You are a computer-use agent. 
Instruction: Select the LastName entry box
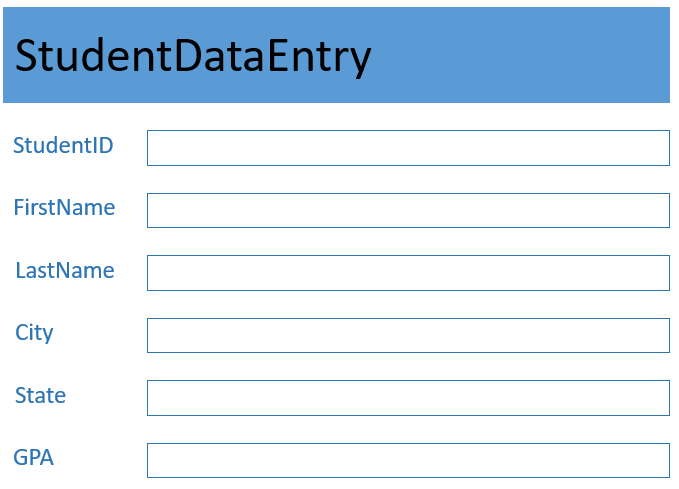pos(408,273)
